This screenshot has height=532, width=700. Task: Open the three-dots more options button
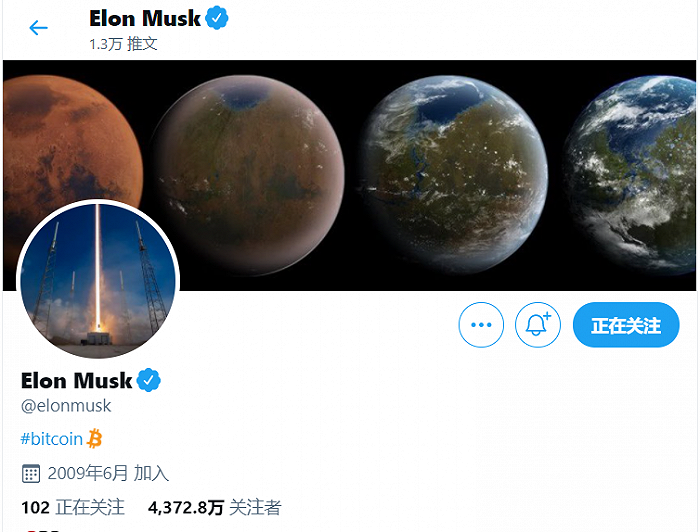pyautogui.click(x=481, y=325)
